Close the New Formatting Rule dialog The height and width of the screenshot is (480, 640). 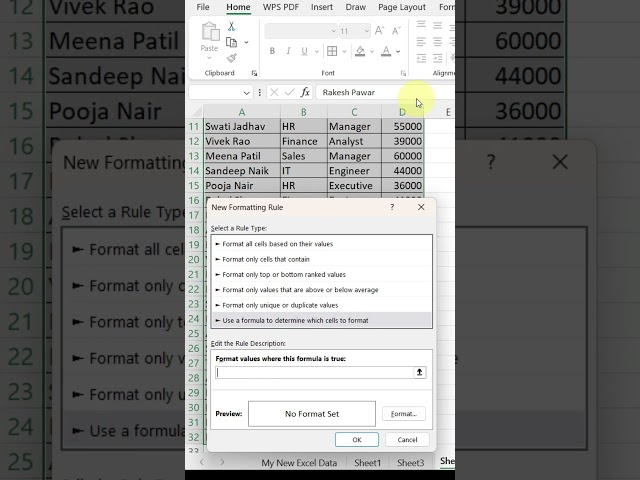pos(421,207)
